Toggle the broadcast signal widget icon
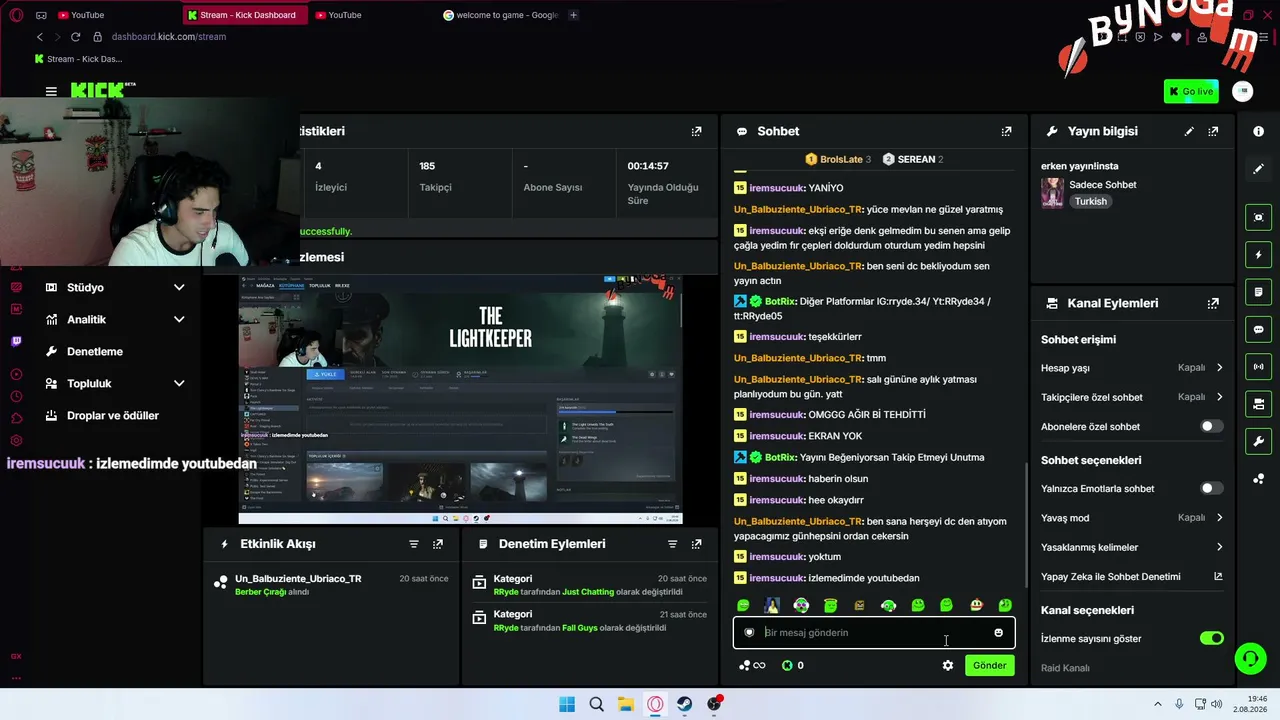The height and width of the screenshot is (720, 1280). pos(1258,367)
